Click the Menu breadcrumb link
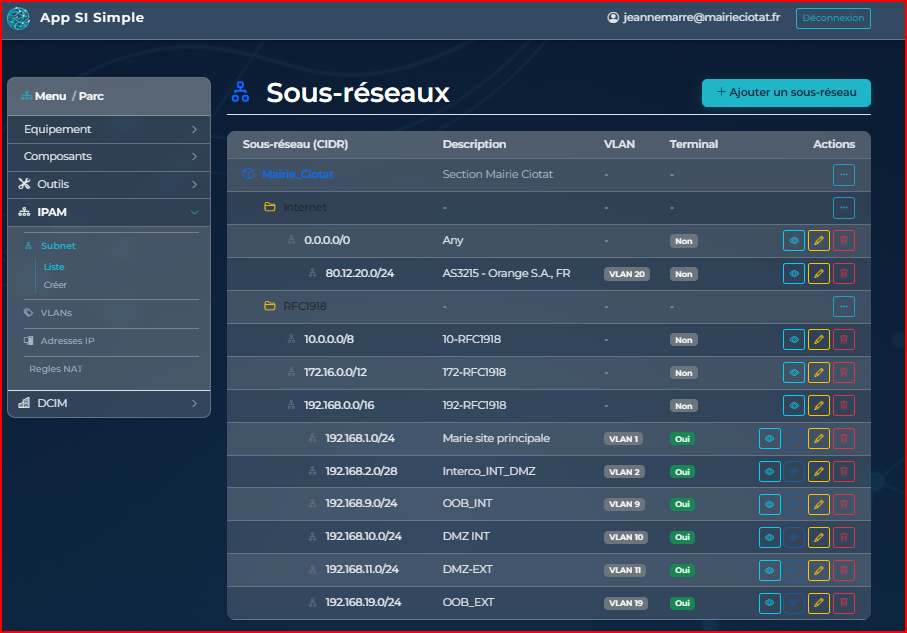Screen dimensions: 907x633 50,96
